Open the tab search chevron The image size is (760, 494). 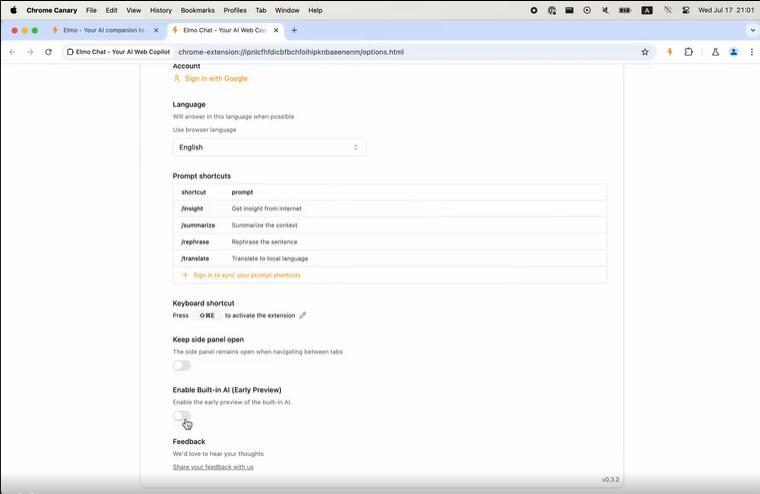pyautogui.click(x=752, y=30)
